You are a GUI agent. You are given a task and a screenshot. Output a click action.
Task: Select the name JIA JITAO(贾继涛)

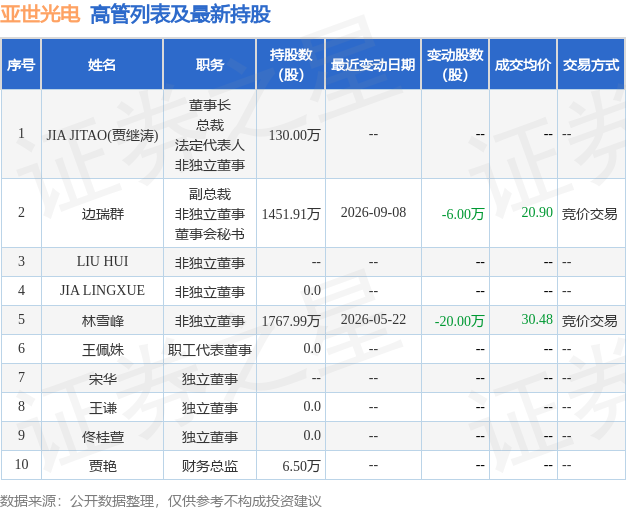point(102,135)
